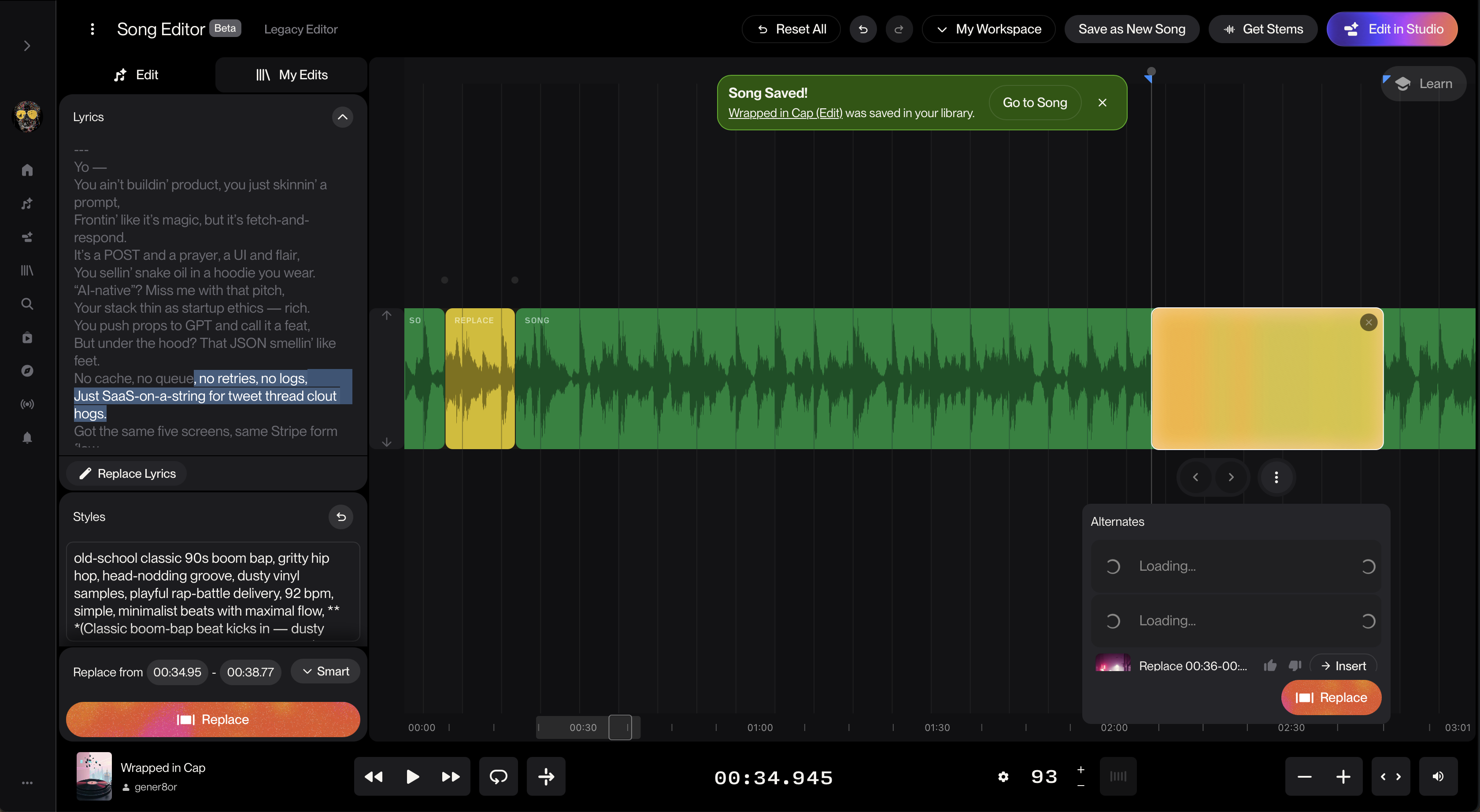1480x812 pixels.
Task: Click the undo arrow next to Reset All
Action: click(862, 30)
